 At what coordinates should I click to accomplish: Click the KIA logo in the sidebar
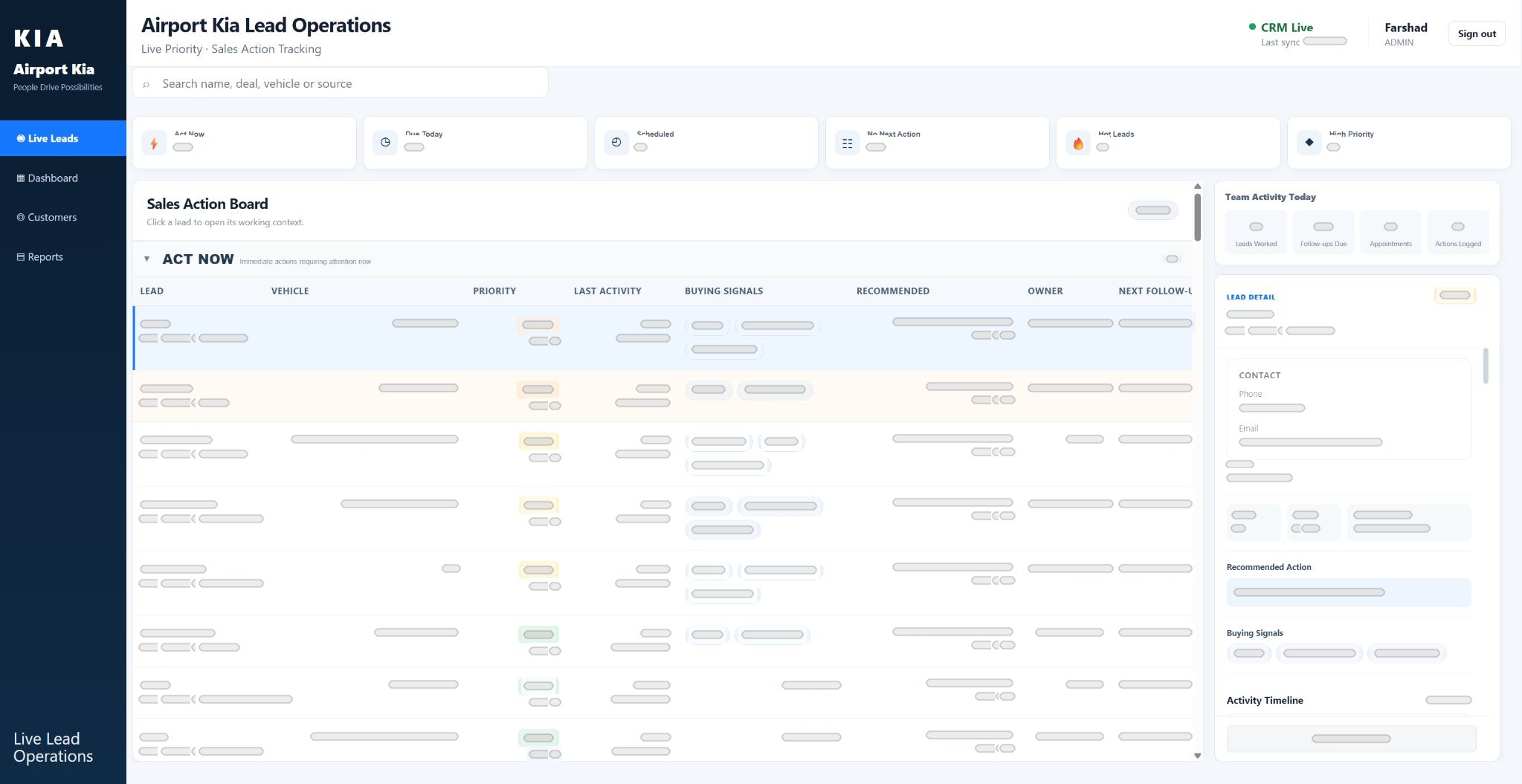click(x=39, y=38)
